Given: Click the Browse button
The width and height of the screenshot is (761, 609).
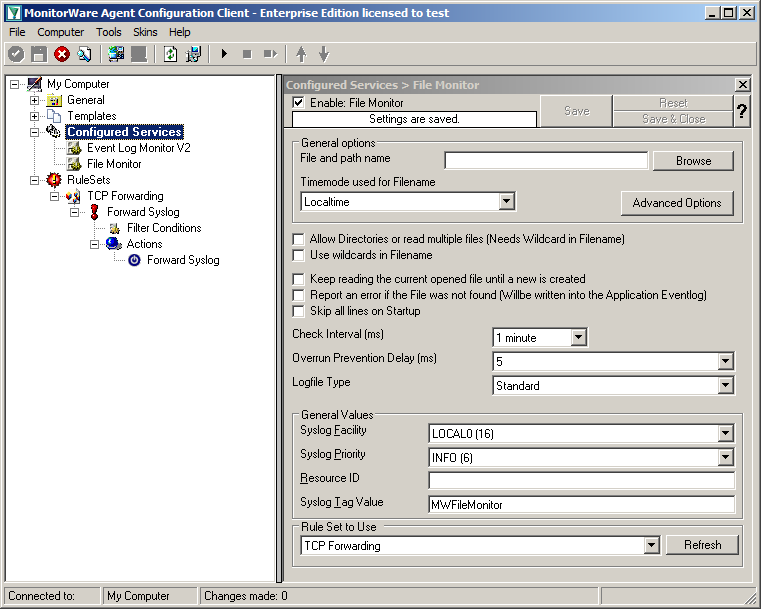Looking at the screenshot, I should (x=693, y=161).
